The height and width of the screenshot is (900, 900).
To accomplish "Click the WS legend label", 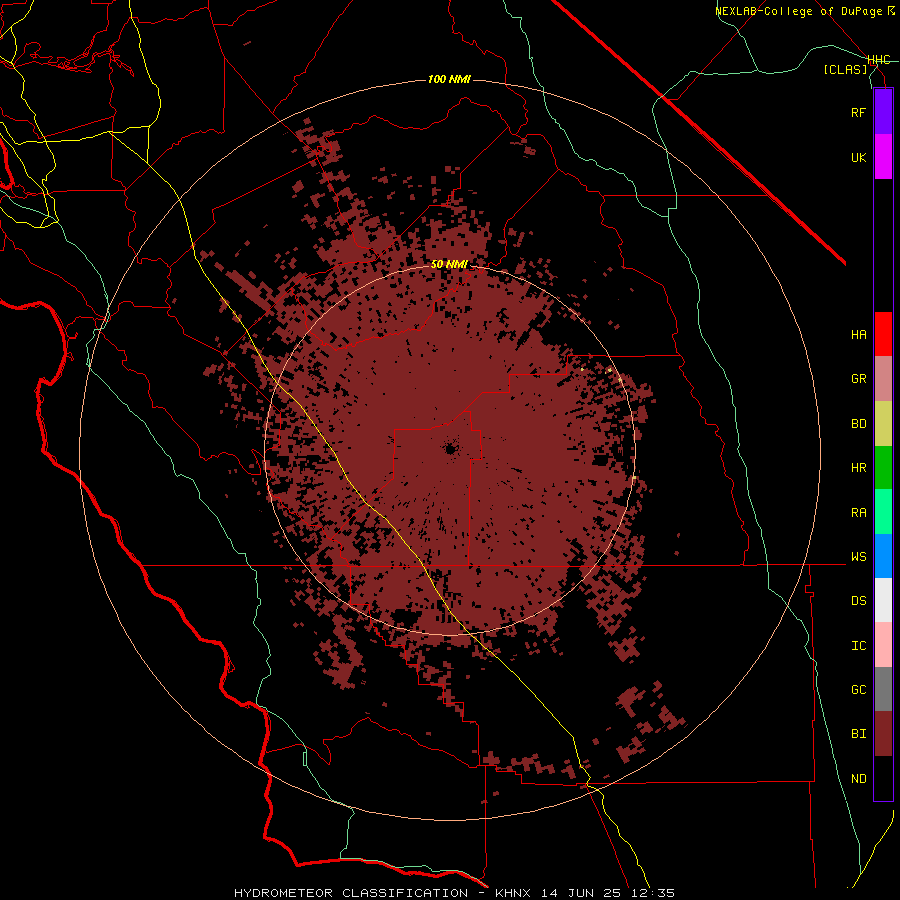I will (x=858, y=557).
